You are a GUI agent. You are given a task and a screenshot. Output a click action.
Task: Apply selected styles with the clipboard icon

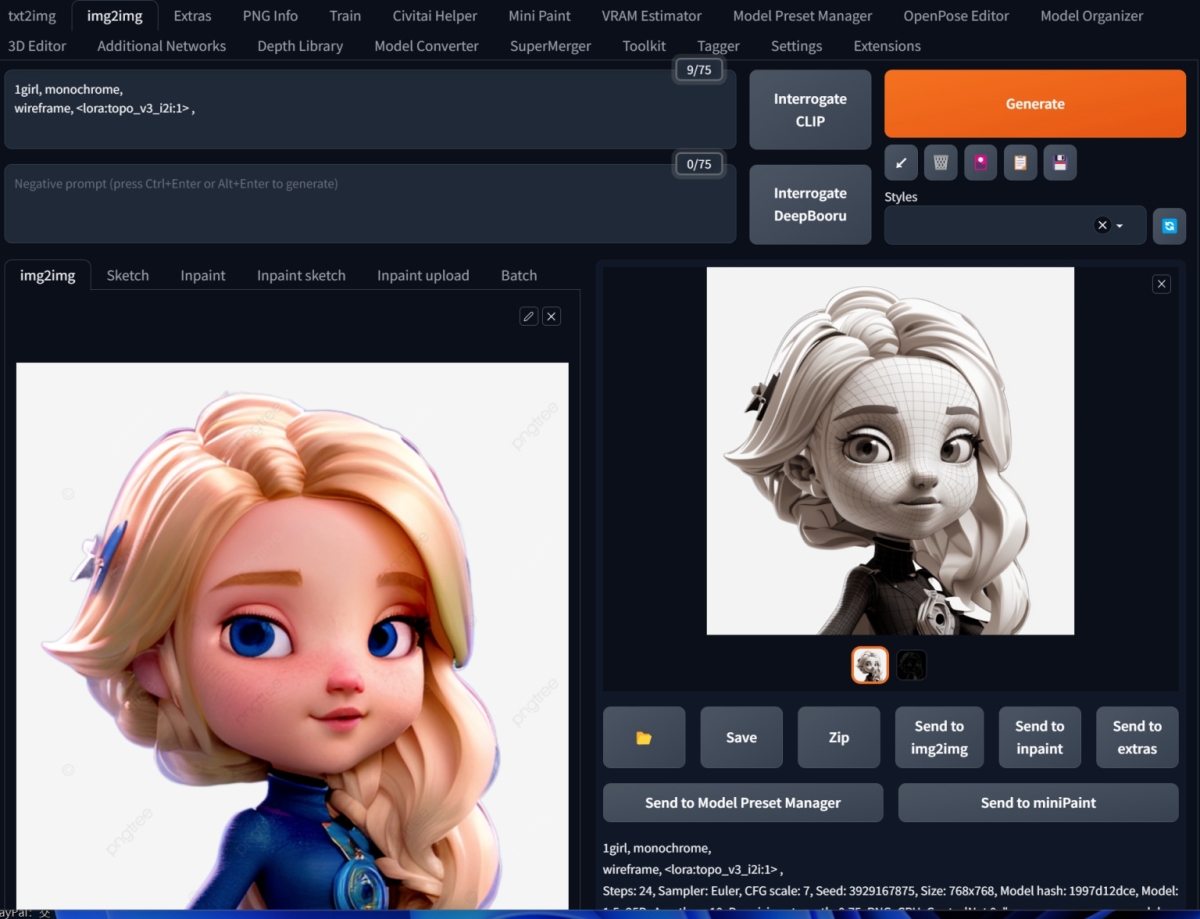pyautogui.click(x=1020, y=162)
